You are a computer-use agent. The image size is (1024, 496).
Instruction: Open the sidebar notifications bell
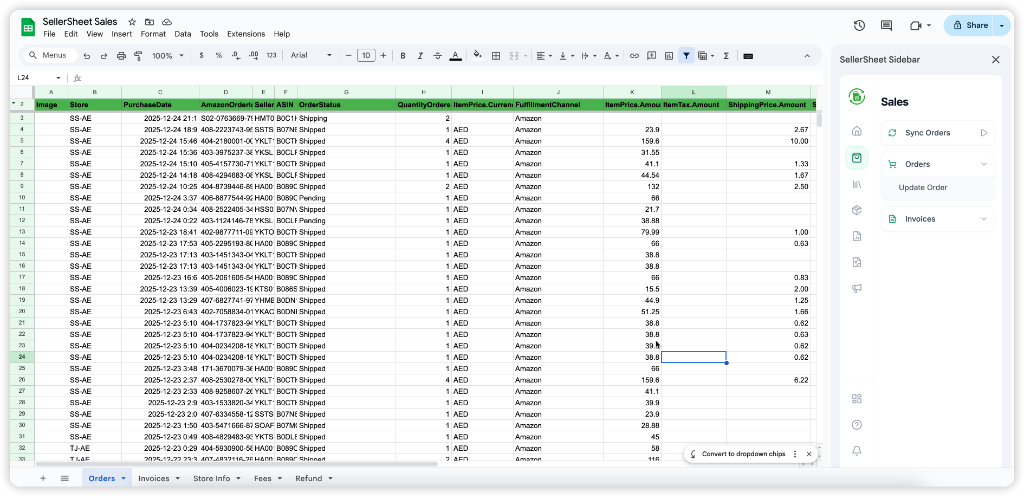[857, 450]
